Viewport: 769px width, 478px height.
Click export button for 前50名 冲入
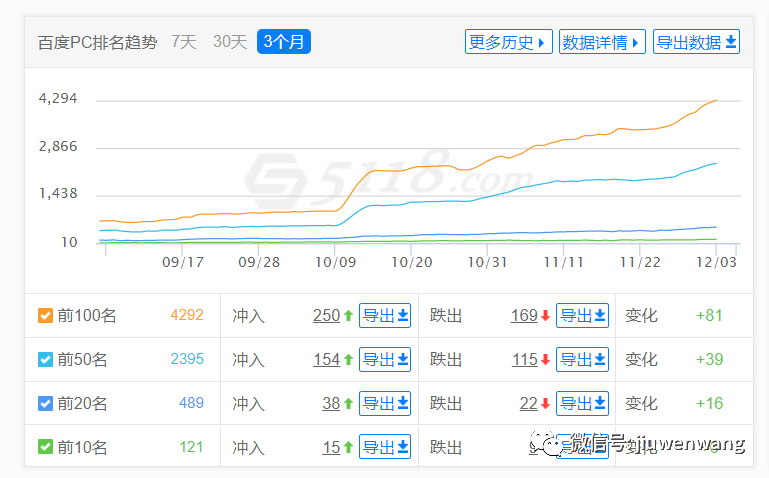385,359
